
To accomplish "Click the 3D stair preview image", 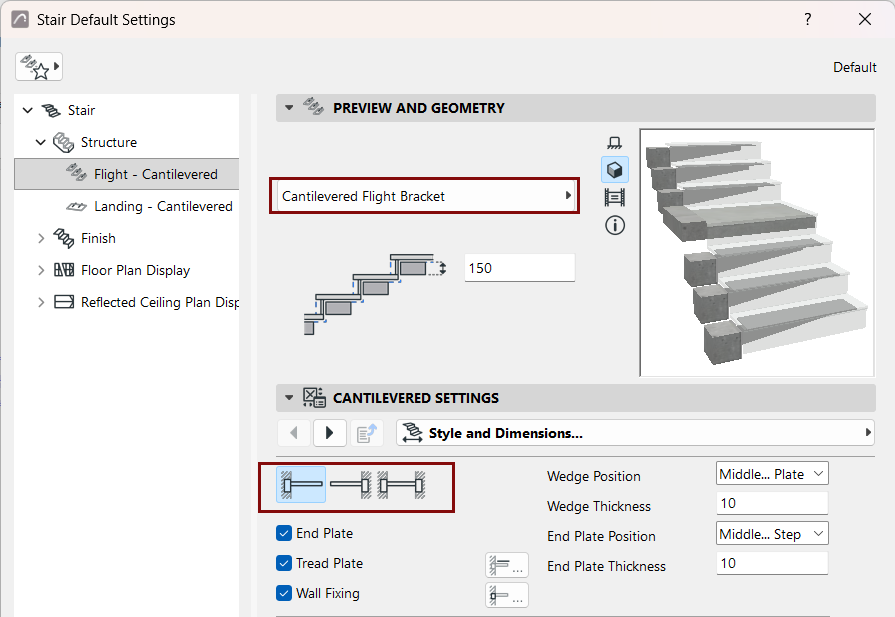I will [x=757, y=252].
